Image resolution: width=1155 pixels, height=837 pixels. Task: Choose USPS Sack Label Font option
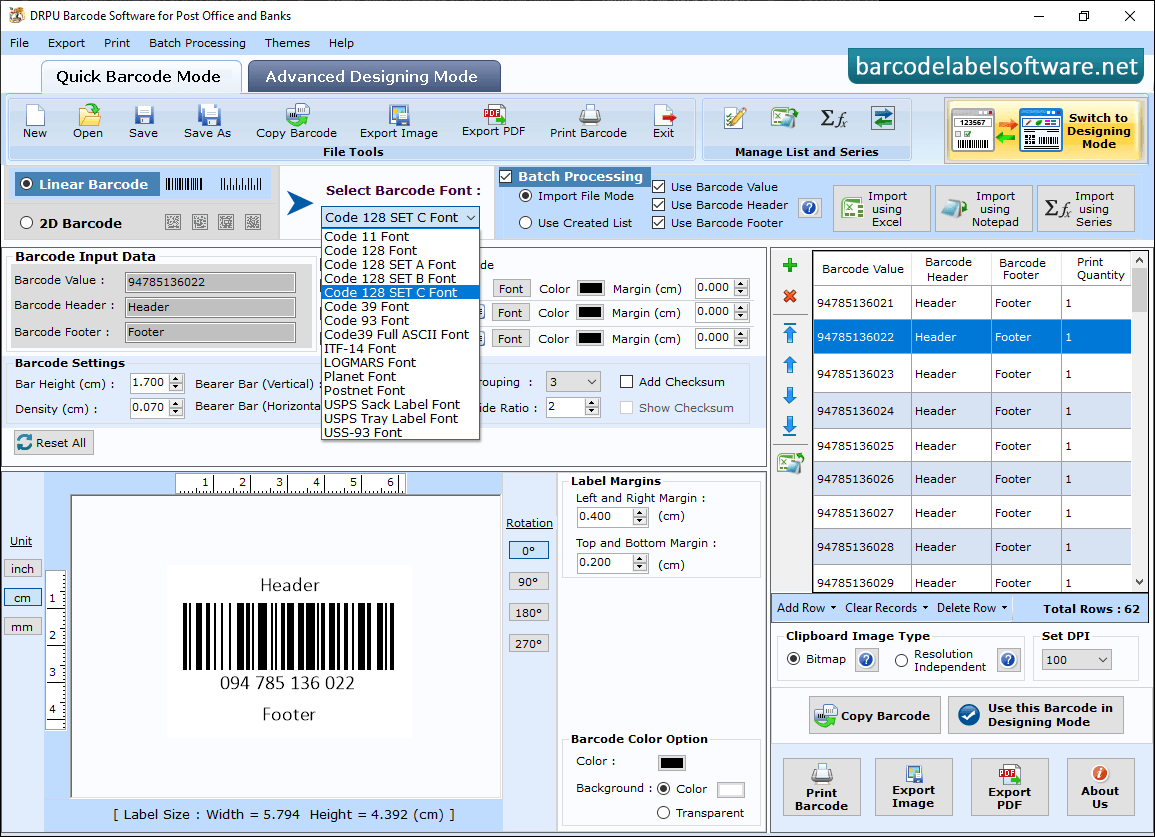point(401,405)
